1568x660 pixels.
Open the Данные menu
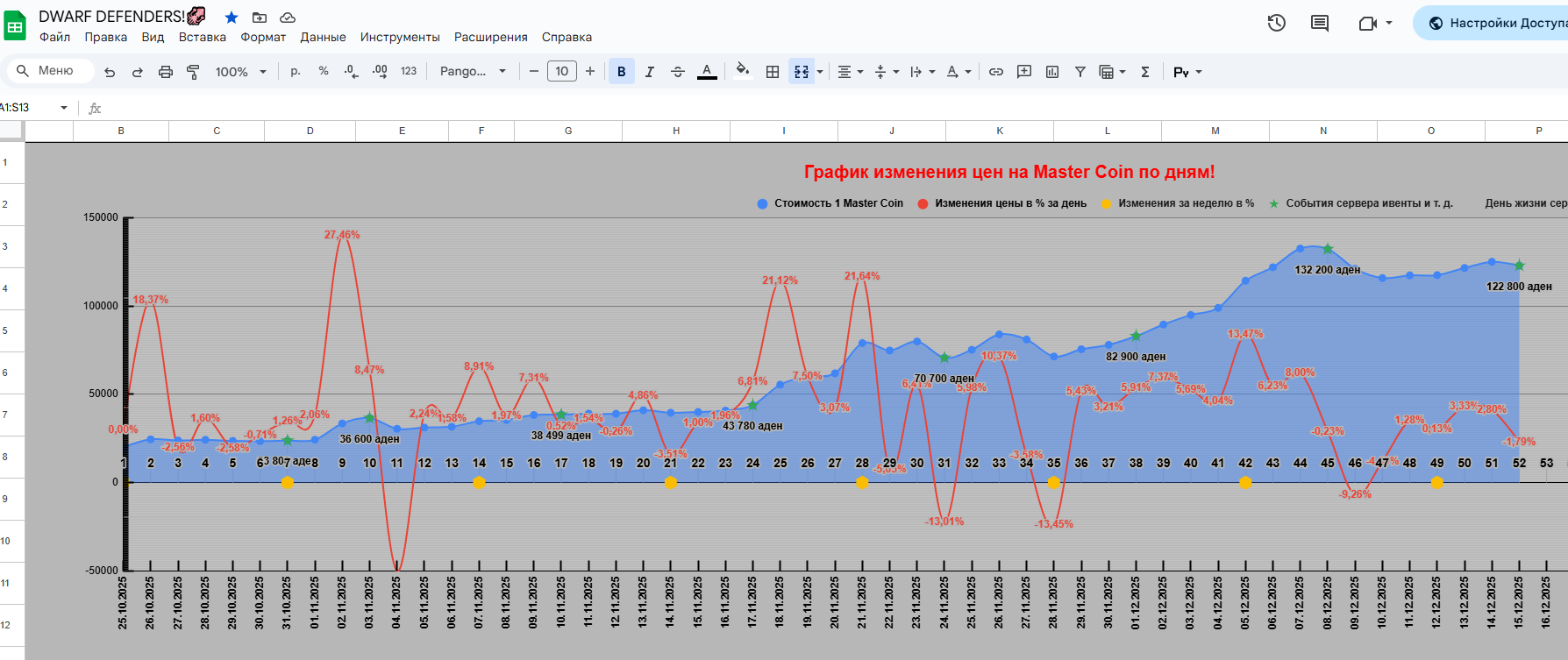click(x=323, y=37)
